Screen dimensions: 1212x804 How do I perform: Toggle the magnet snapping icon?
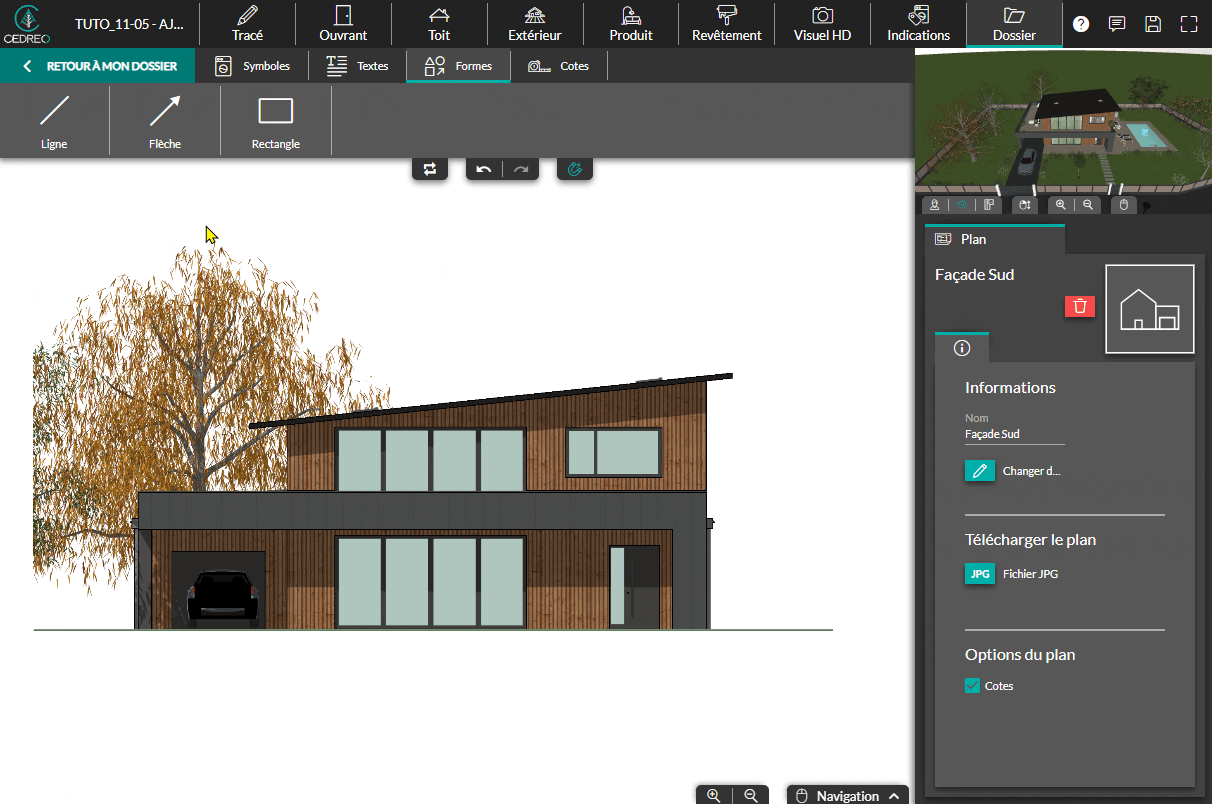click(x=575, y=169)
